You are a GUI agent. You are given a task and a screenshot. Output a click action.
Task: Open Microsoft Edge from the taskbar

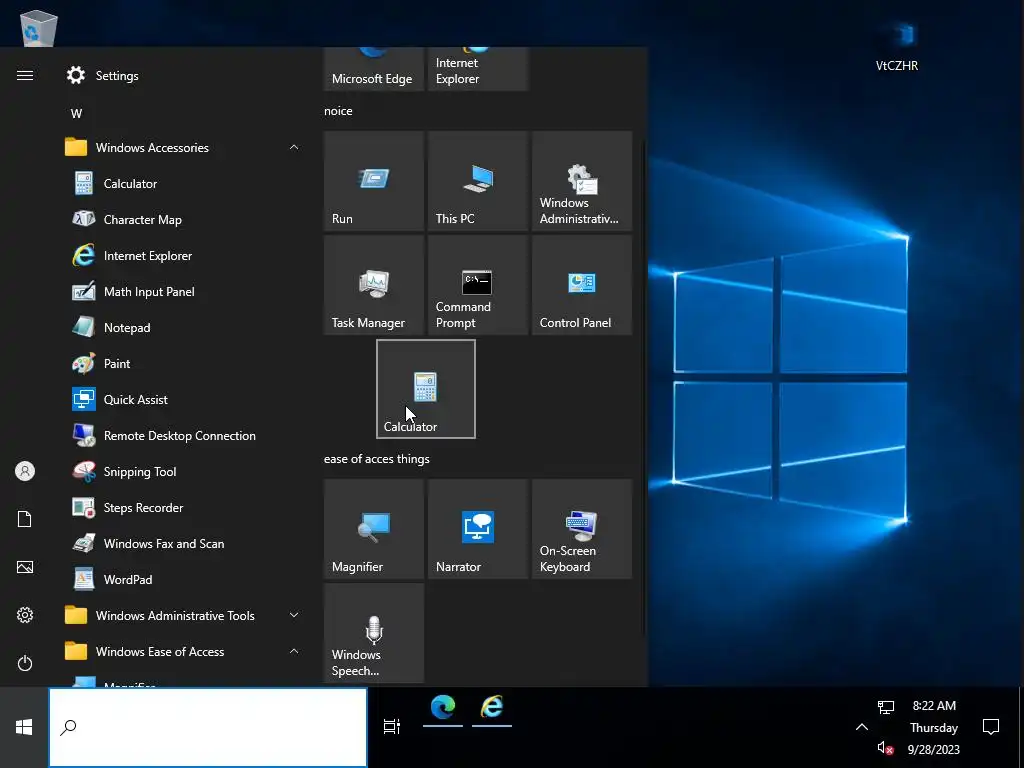443,708
